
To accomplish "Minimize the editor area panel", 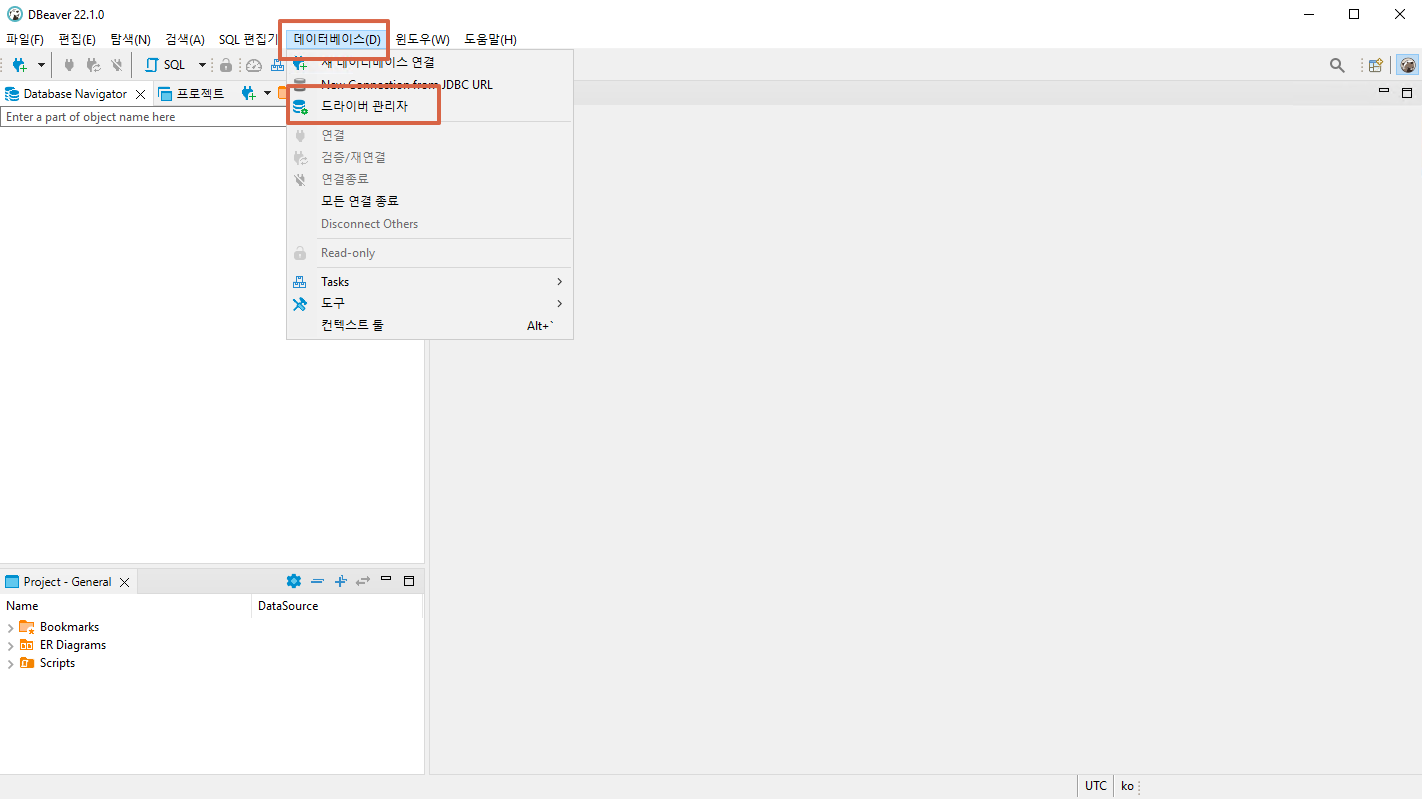I will click(1384, 91).
